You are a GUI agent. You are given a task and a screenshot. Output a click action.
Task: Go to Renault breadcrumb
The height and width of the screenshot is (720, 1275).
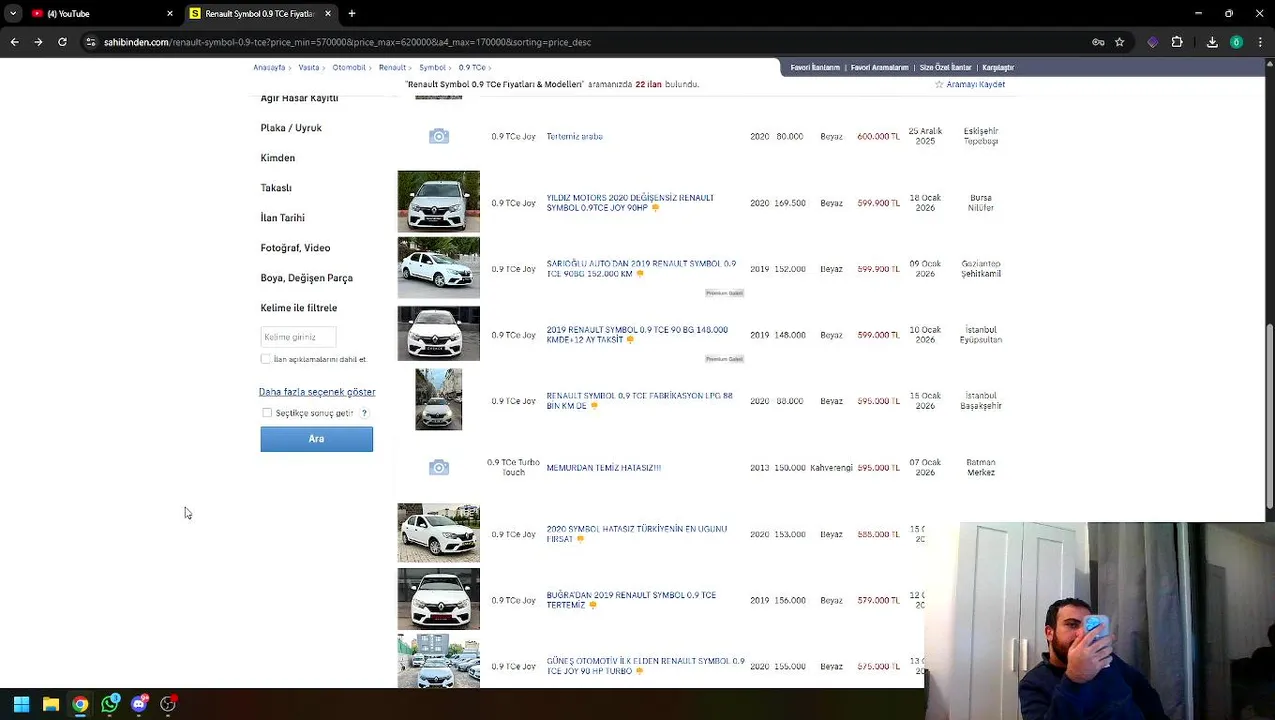pos(392,67)
